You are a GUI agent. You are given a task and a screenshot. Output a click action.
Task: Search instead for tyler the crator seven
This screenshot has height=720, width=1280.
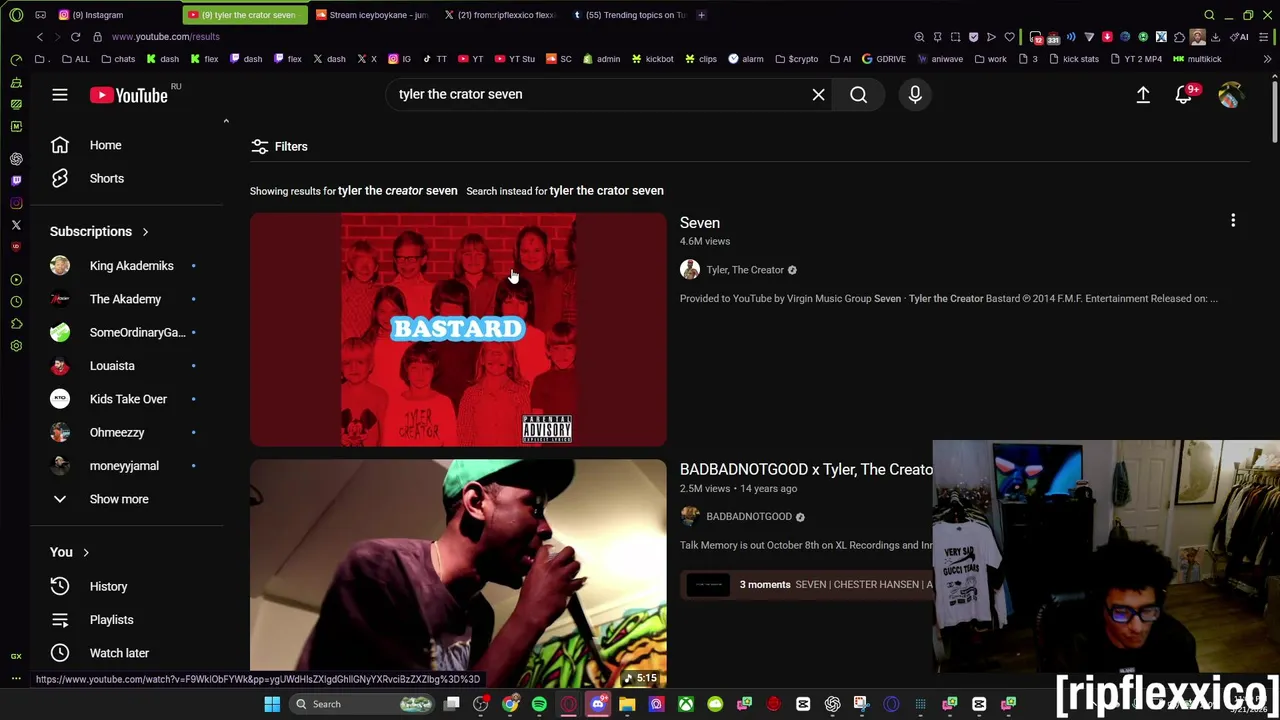[606, 191]
